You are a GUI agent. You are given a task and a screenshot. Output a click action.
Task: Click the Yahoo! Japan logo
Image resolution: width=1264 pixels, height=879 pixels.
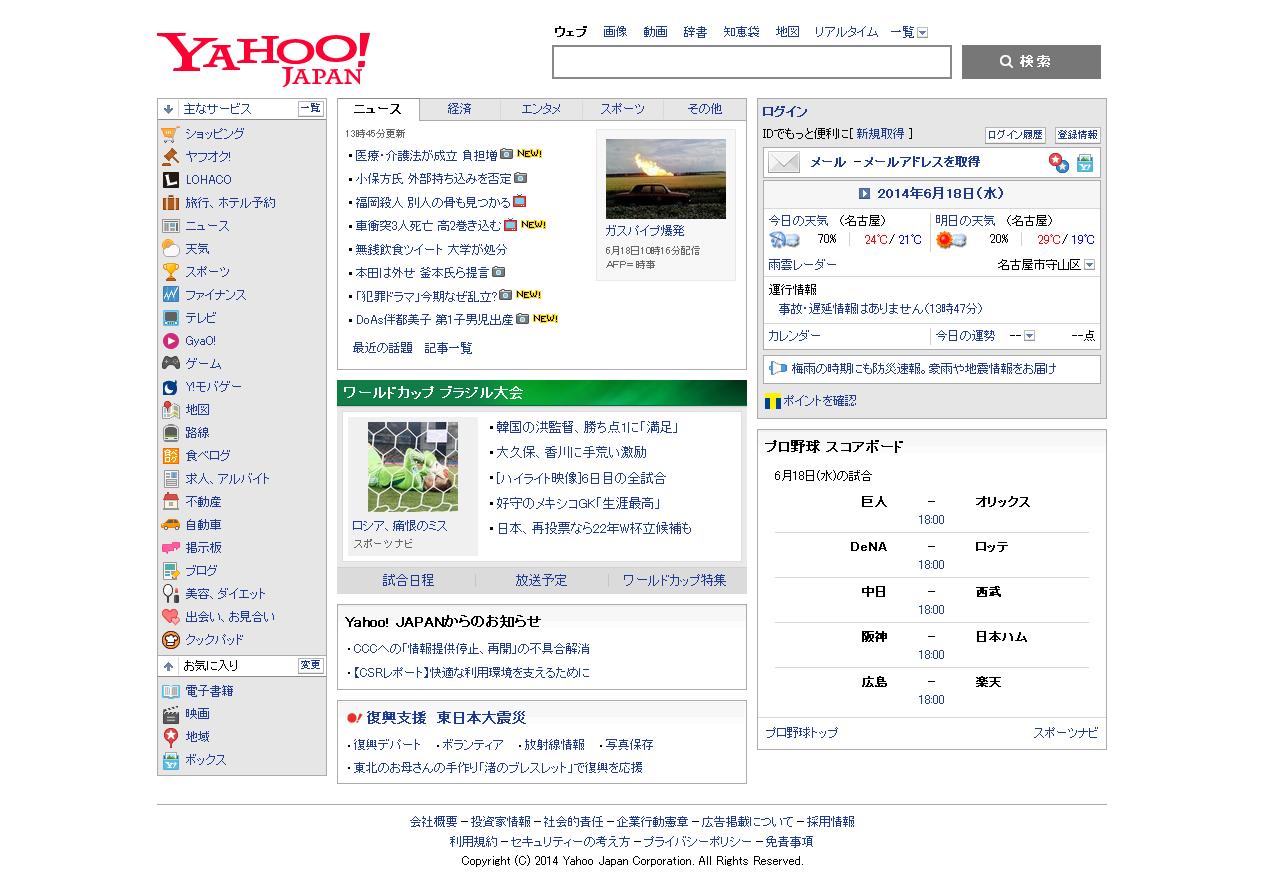point(264,59)
